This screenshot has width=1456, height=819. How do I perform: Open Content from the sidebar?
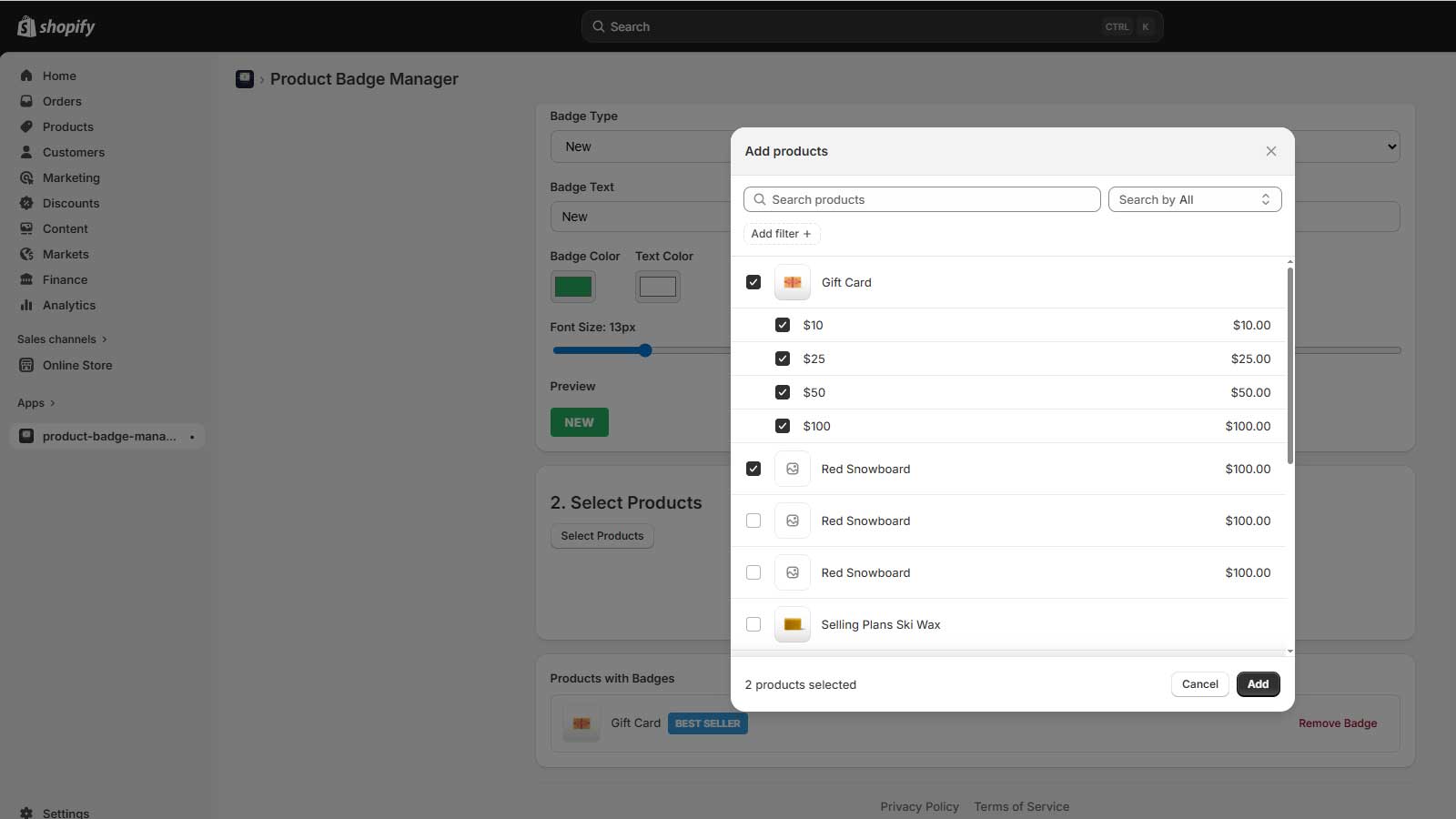pos(65,228)
